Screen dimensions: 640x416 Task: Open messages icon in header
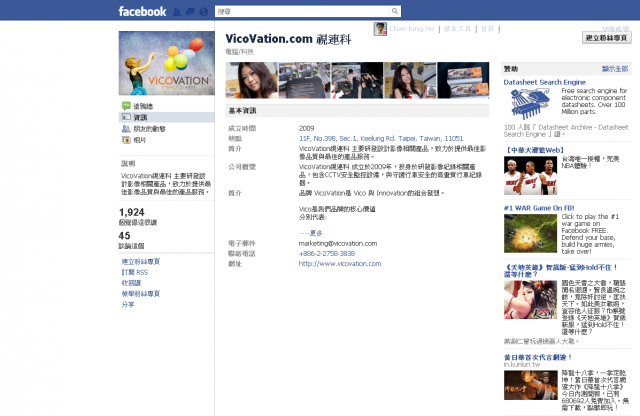[x=190, y=12]
